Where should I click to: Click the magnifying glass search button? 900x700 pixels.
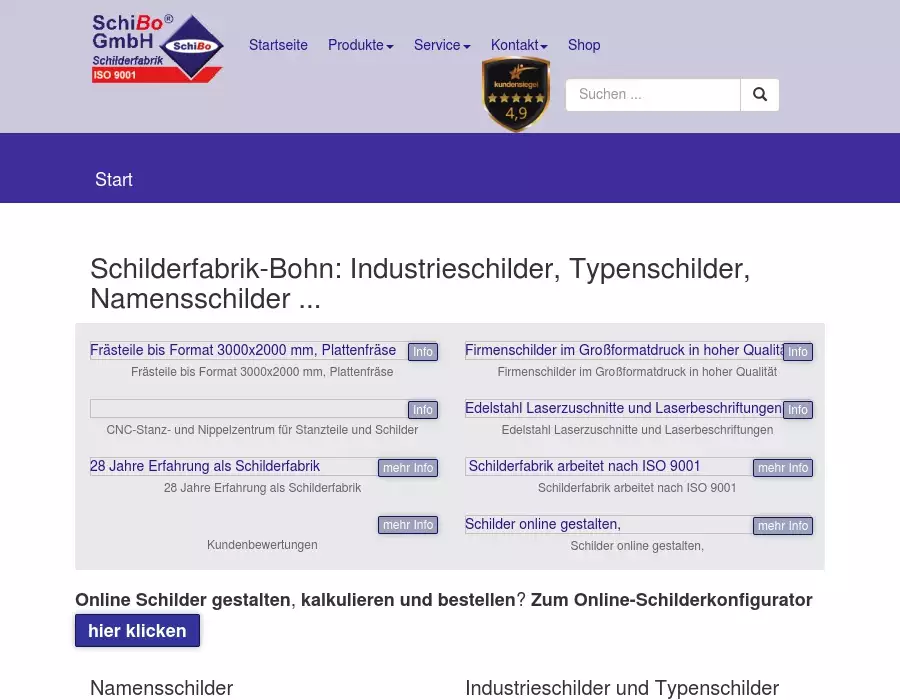click(760, 95)
